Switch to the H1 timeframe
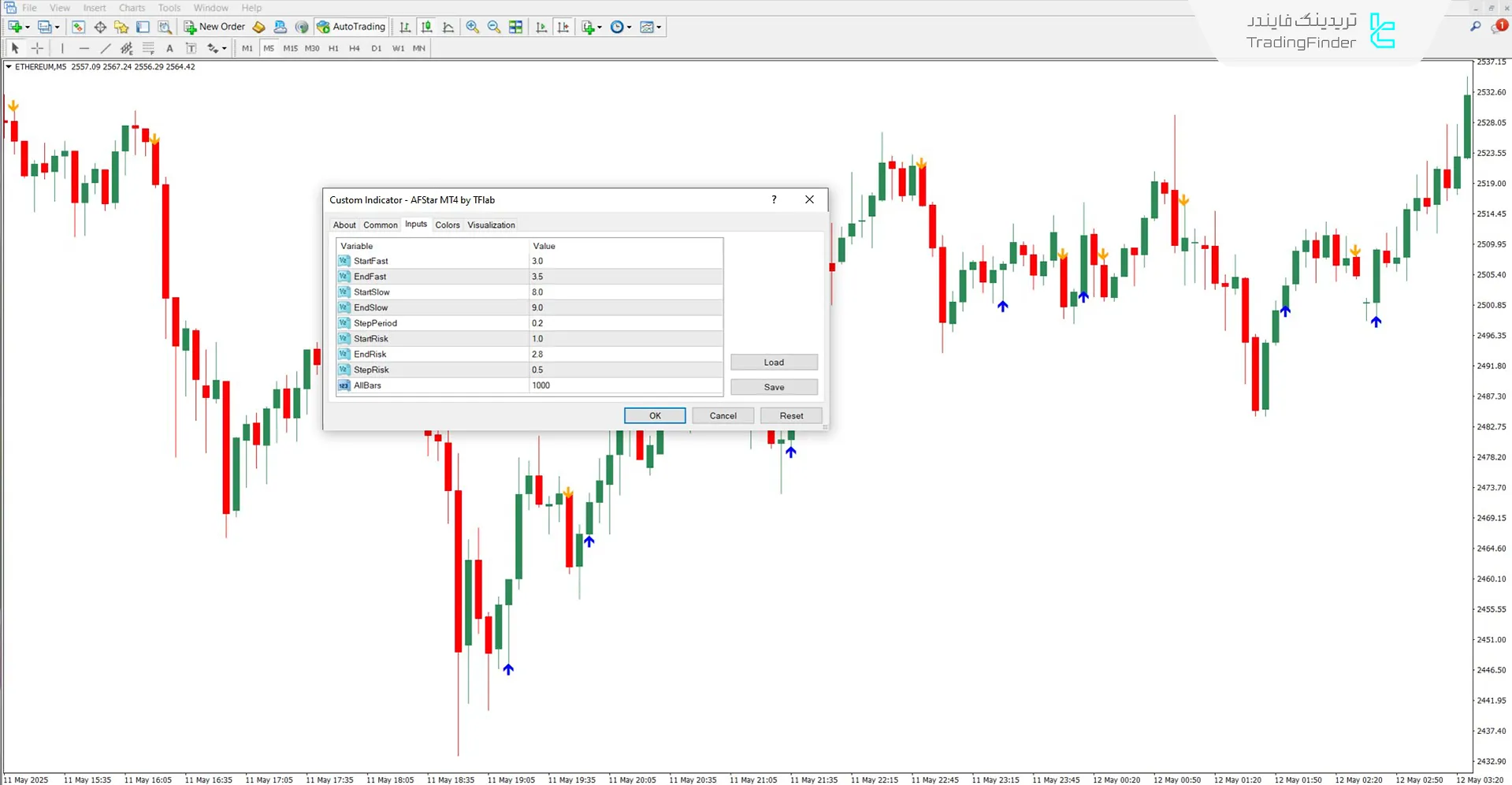 333,48
